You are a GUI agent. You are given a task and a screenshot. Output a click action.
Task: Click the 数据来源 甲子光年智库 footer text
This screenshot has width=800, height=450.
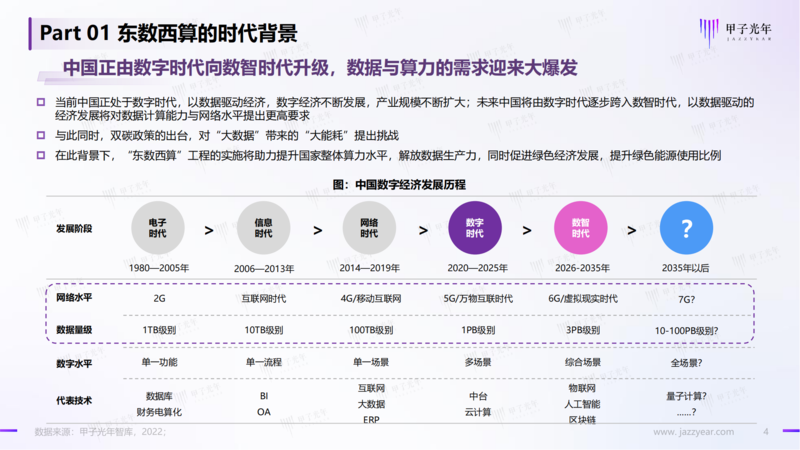[x=100, y=432]
